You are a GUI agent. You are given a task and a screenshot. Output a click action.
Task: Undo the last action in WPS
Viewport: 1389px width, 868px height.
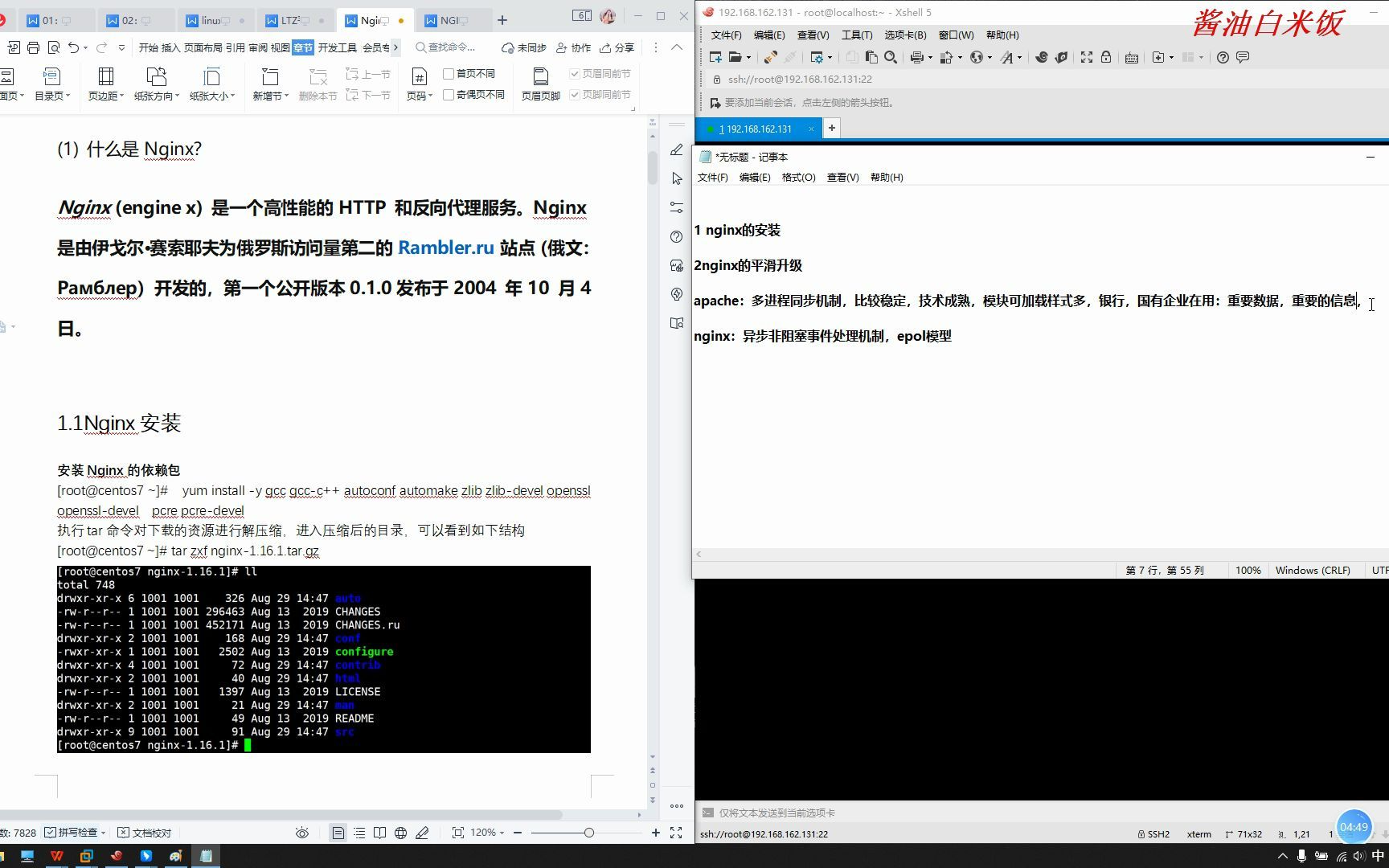point(73,47)
